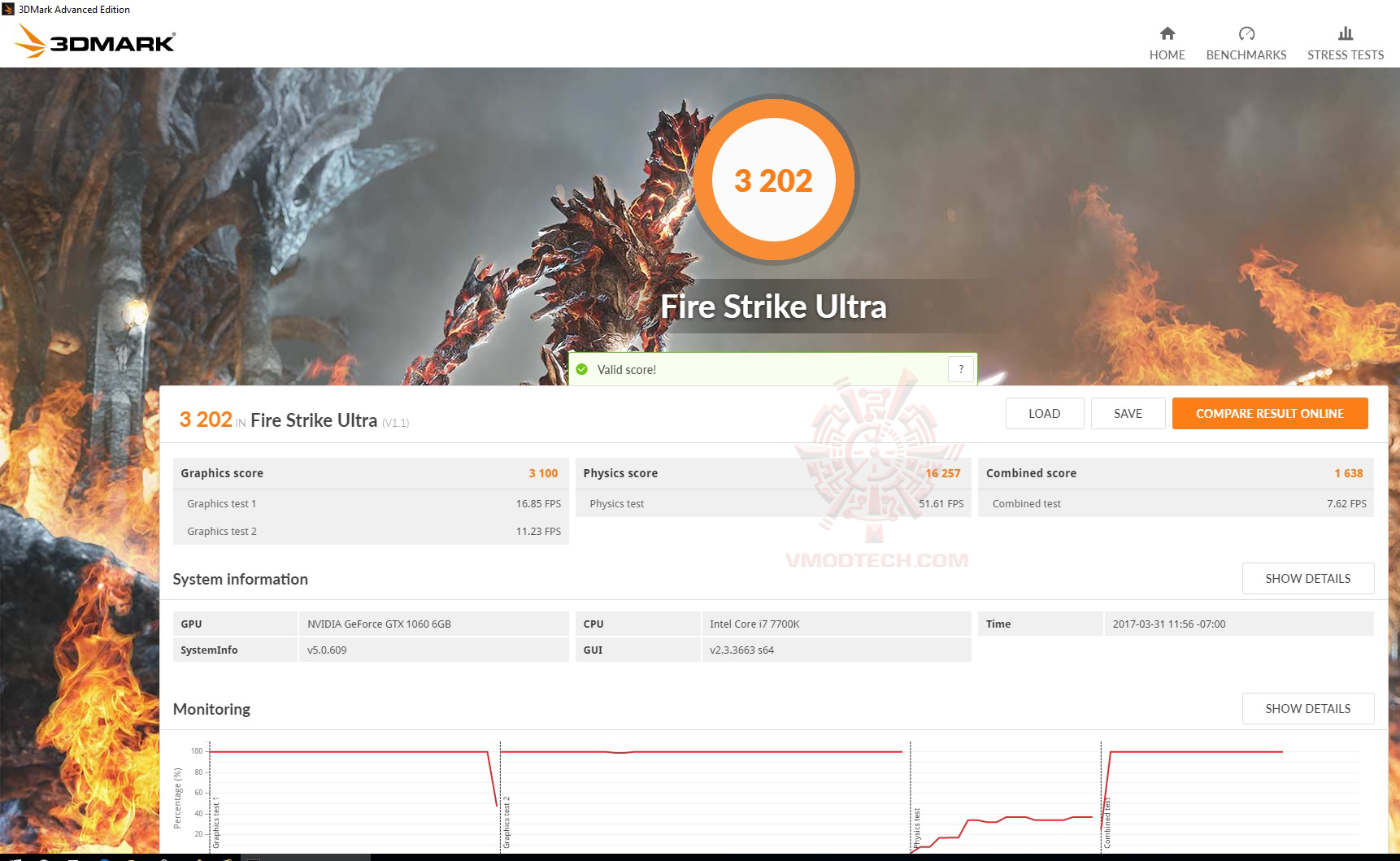1400x861 pixels.
Task: Select the 'Valid score!' message text
Action: click(627, 369)
